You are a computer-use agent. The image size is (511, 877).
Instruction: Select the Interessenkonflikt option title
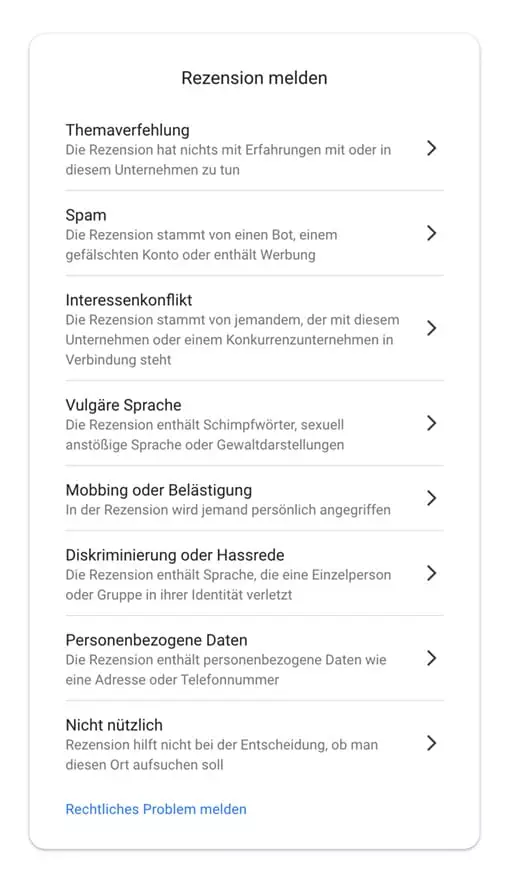coord(129,300)
